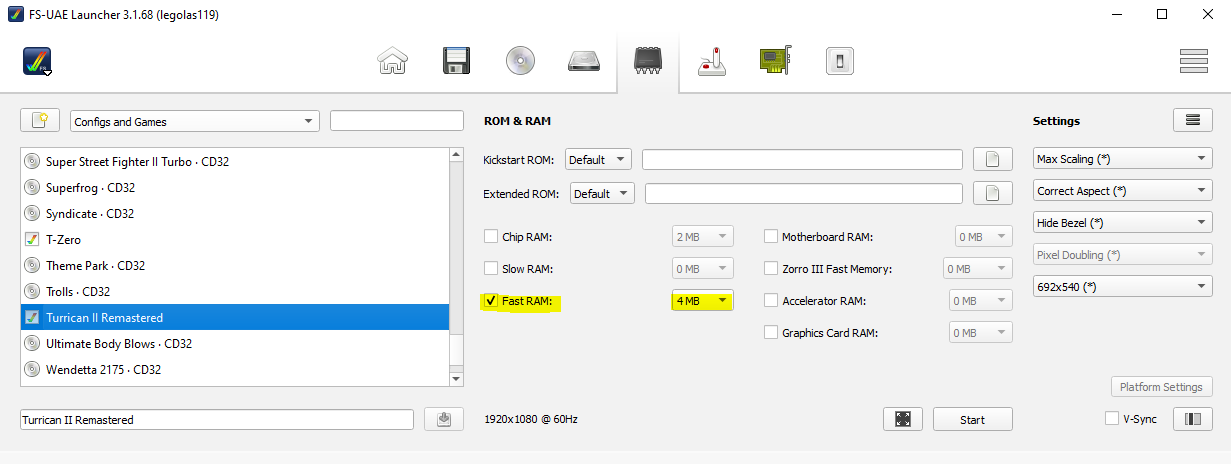The width and height of the screenshot is (1231, 464).
Task: Click the Kickstart ROM path field
Action: click(x=802, y=159)
